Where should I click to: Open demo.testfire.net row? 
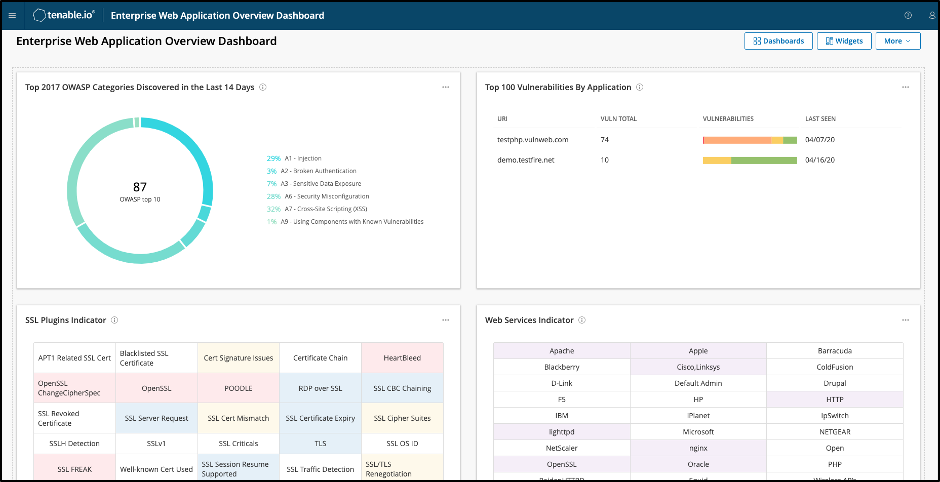point(698,160)
